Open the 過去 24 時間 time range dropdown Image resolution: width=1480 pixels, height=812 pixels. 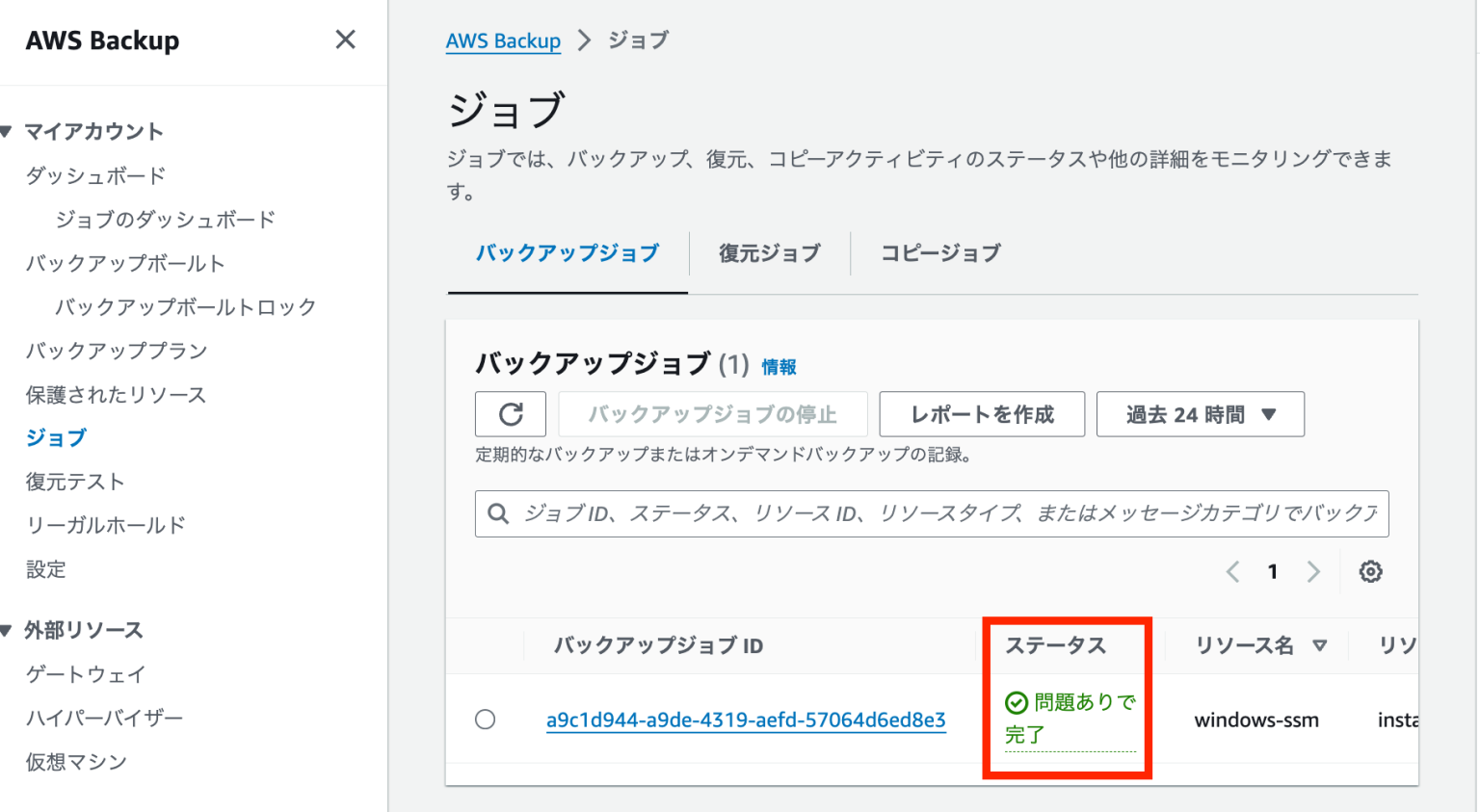(x=1201, y=414)
